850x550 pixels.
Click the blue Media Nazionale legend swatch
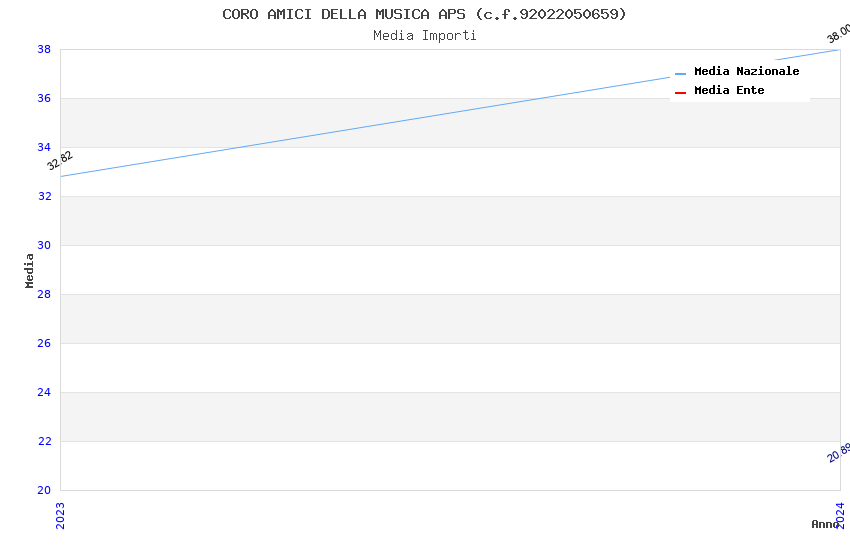681,73
